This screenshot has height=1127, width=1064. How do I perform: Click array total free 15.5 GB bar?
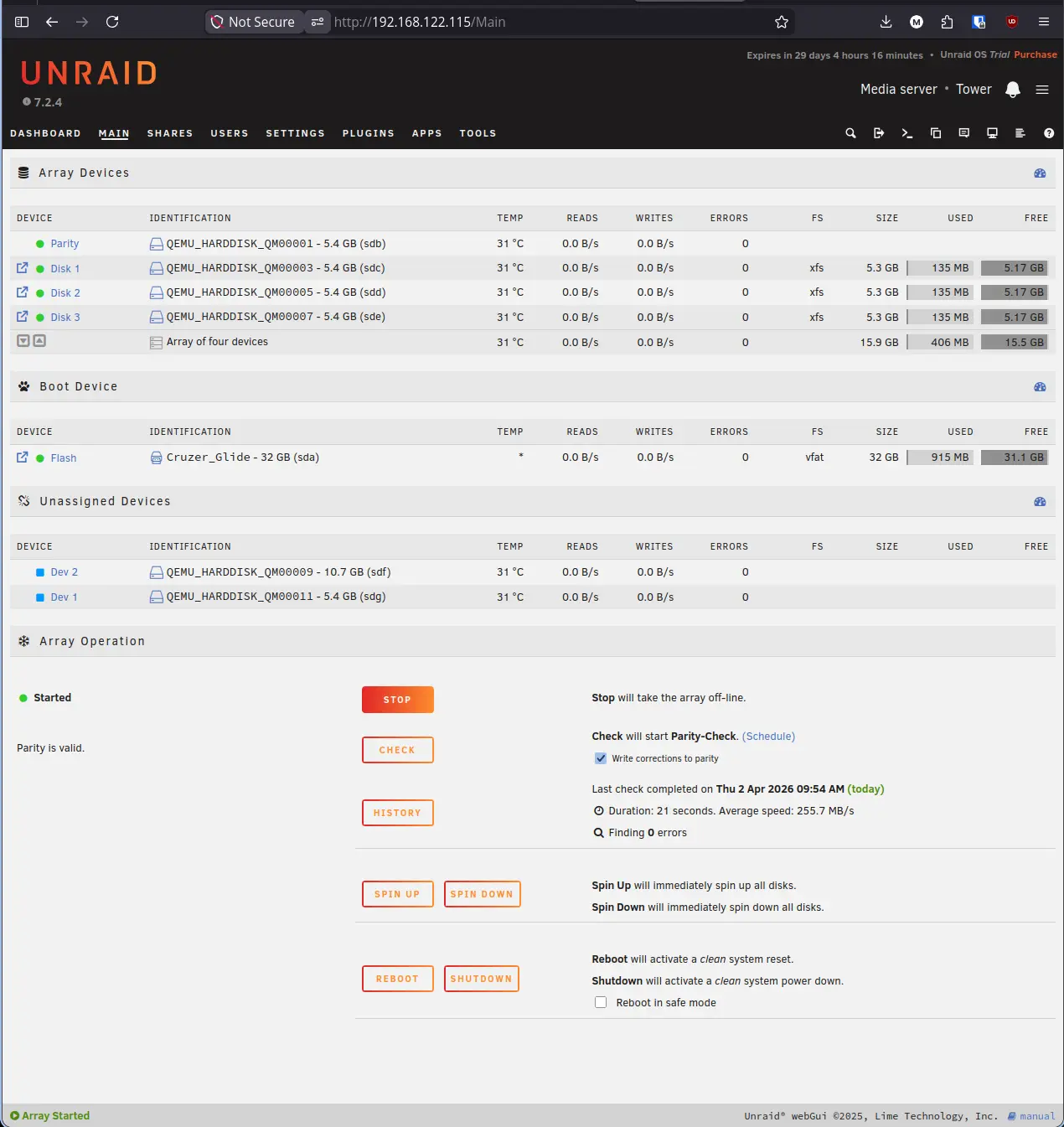(1015, 342)
